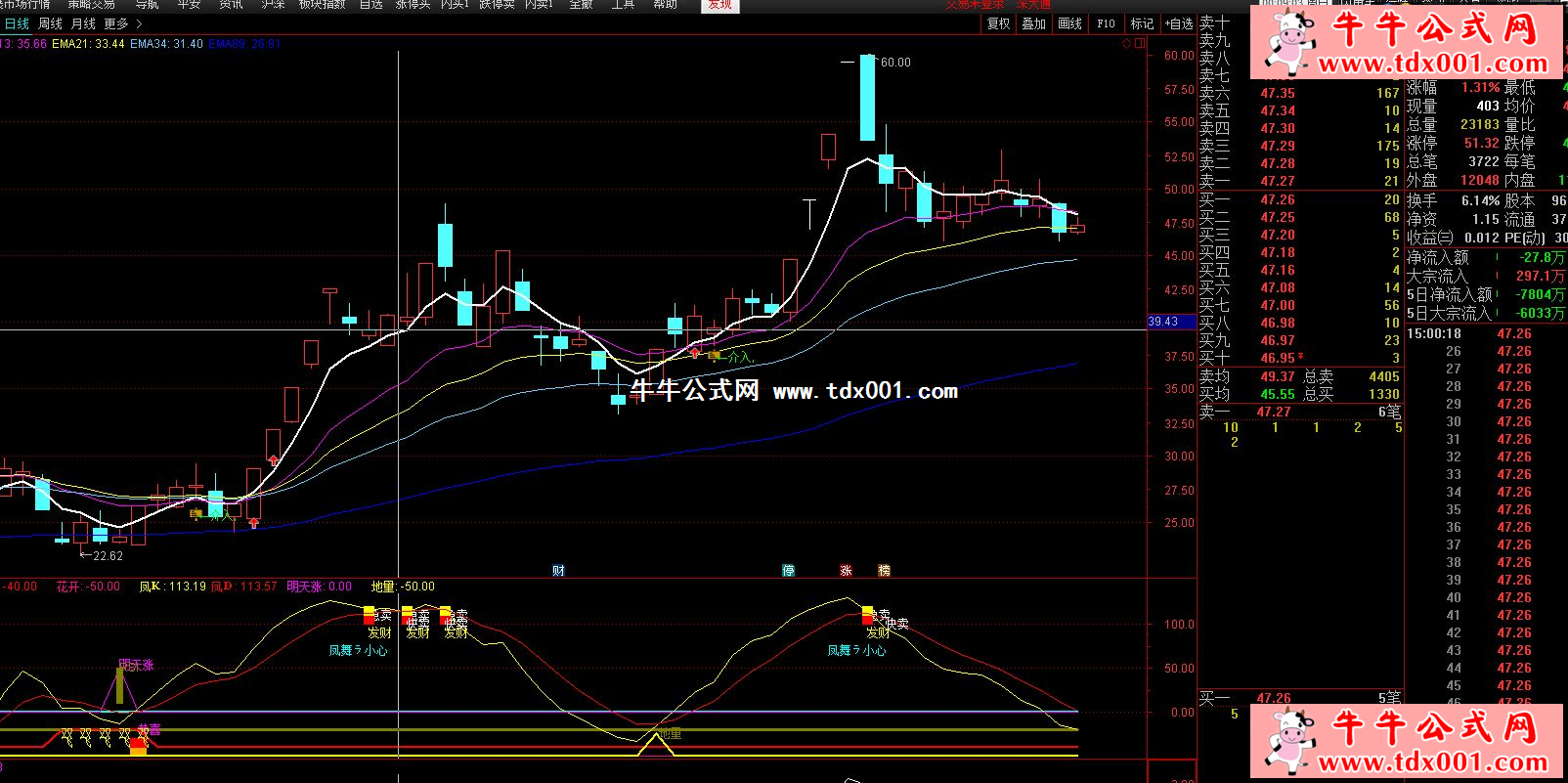The image size is (1568, 783).
Task: Expand the 收益(三) quarter selector
Action: 1429,238
